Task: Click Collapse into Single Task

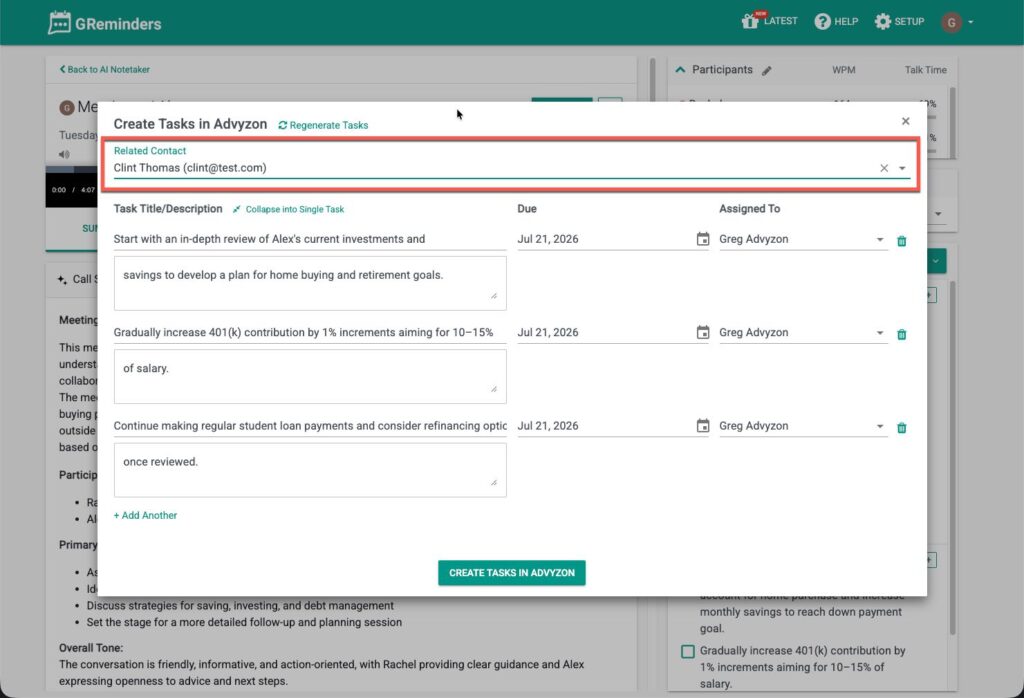Action: point(288,210)
